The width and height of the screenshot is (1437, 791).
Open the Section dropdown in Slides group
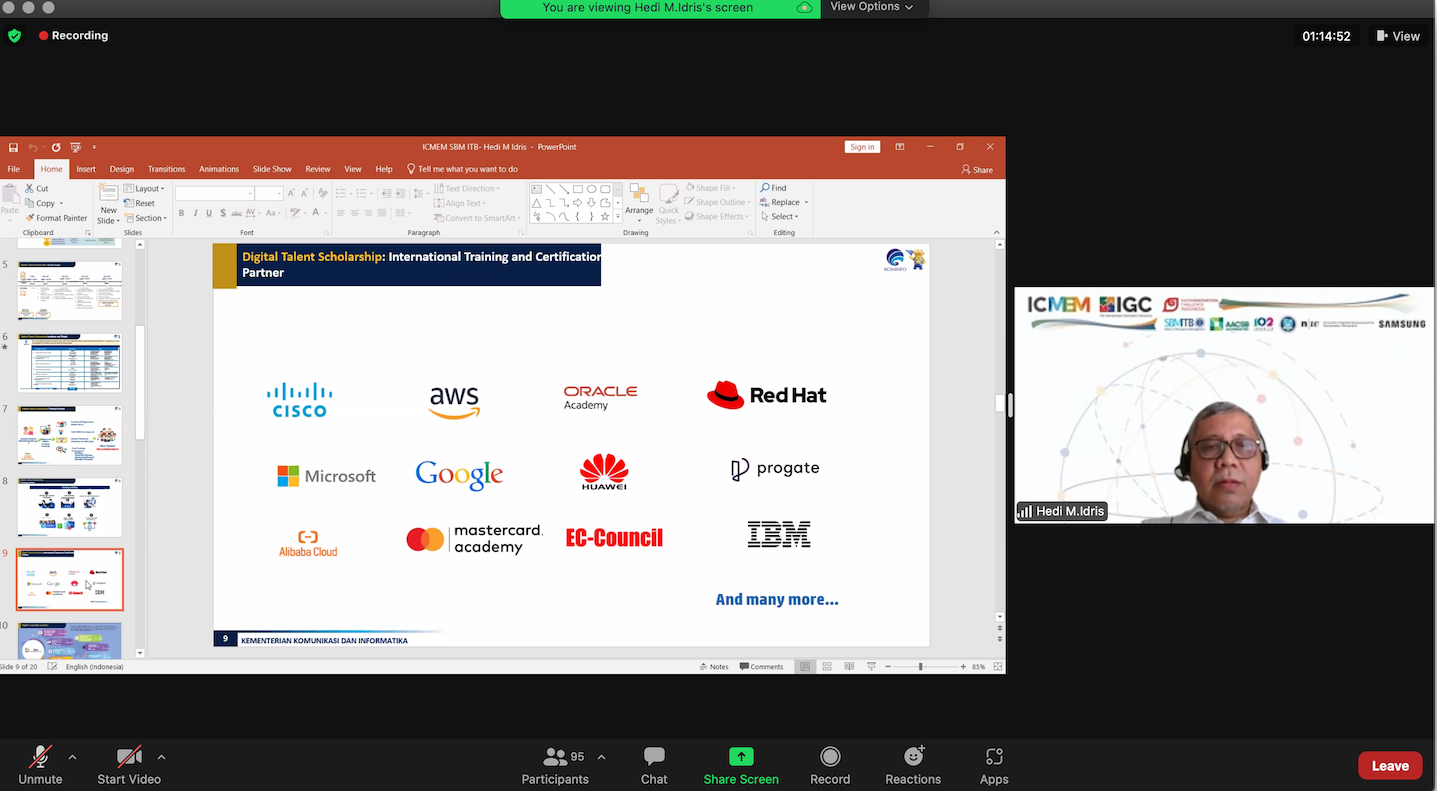(x=145, y=218)
